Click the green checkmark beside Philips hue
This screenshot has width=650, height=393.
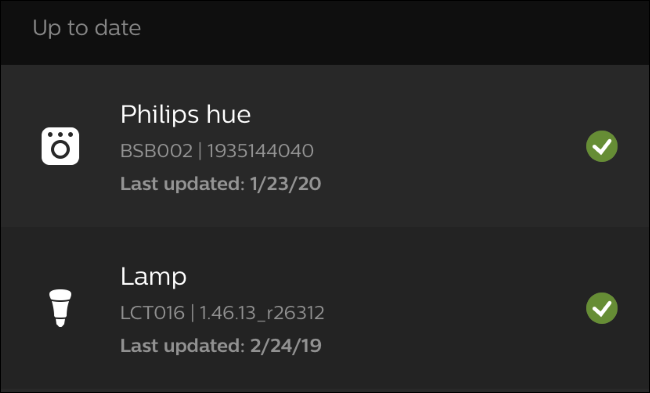pyautogui.click(x=601, y=146)
